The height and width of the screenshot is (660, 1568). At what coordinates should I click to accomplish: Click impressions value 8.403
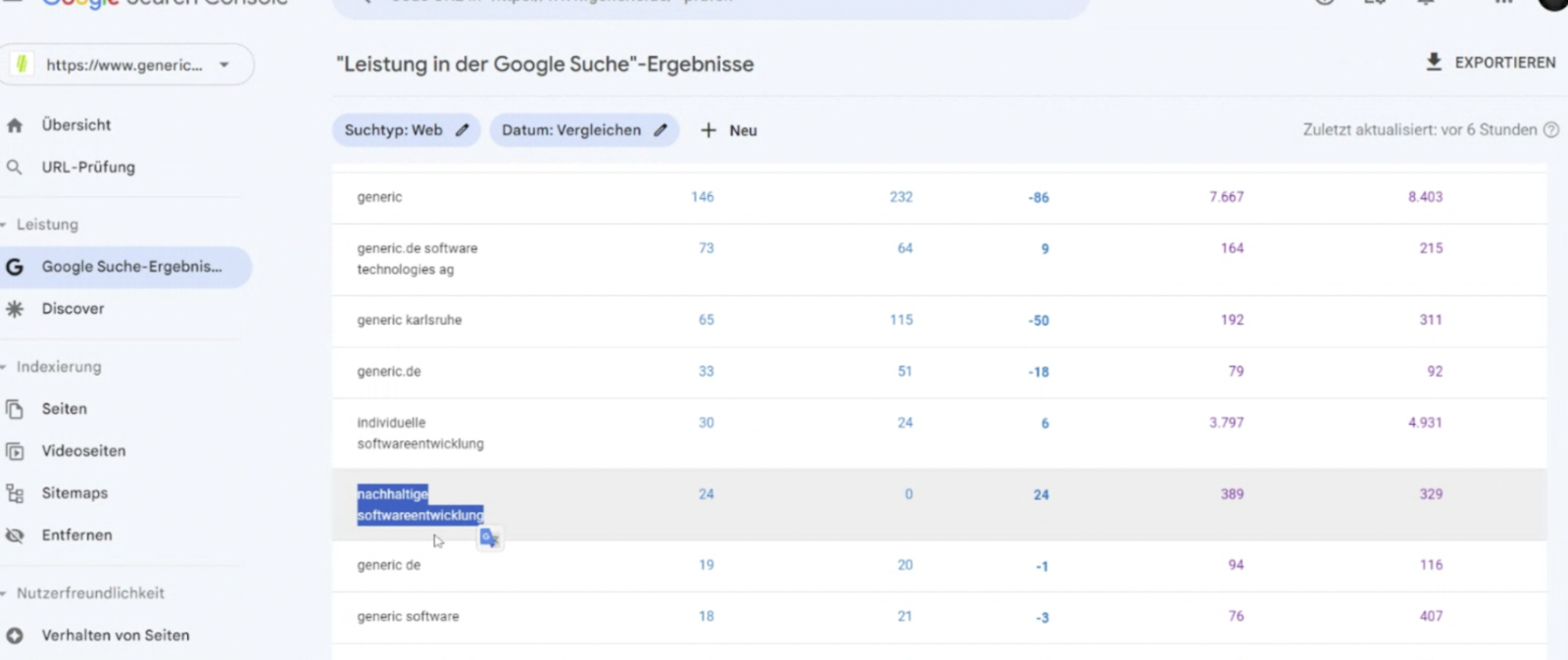[1425, 197]
